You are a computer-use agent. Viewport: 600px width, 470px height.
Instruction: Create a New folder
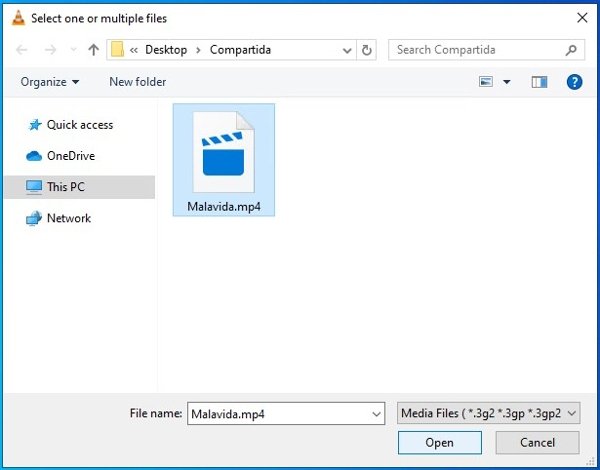138,82
